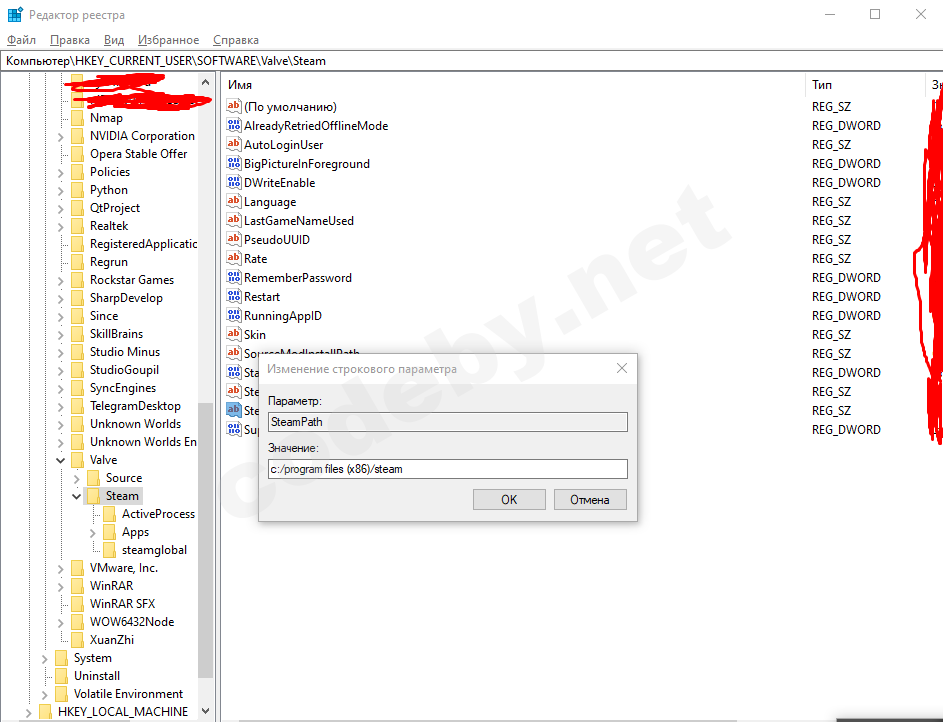
Task: Expand the WOW6432Node key
Action: 61,623
